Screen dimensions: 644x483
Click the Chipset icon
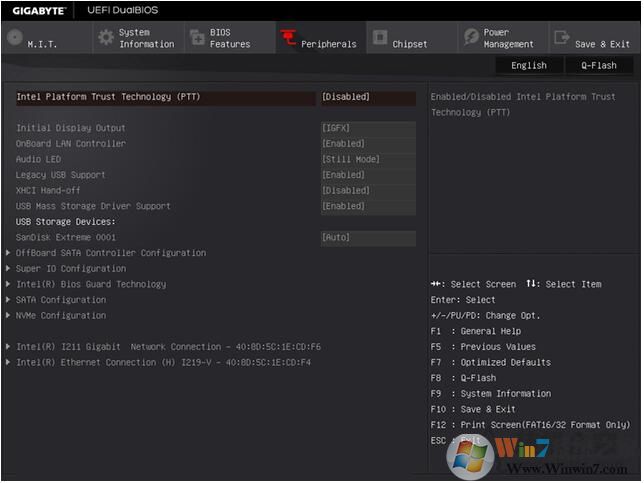click(380, 38)
